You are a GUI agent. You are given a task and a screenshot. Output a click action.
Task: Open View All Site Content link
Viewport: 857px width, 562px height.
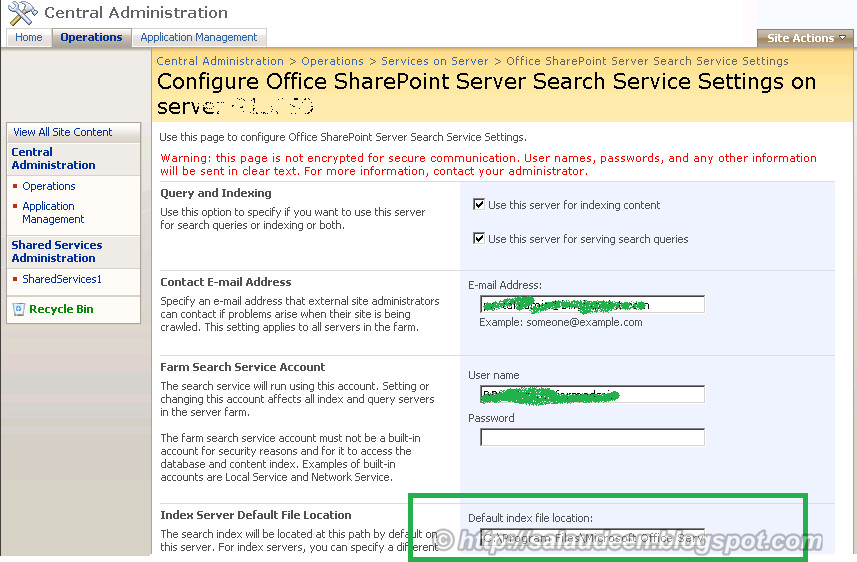(x=62, y=132)
